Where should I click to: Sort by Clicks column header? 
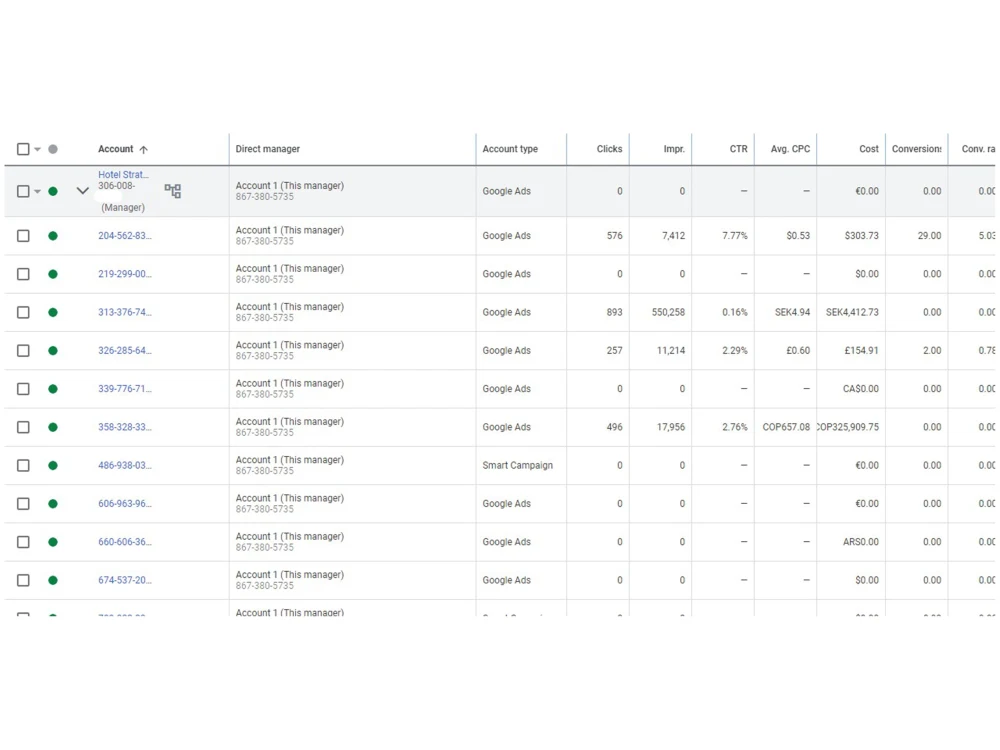pos(609,149)
